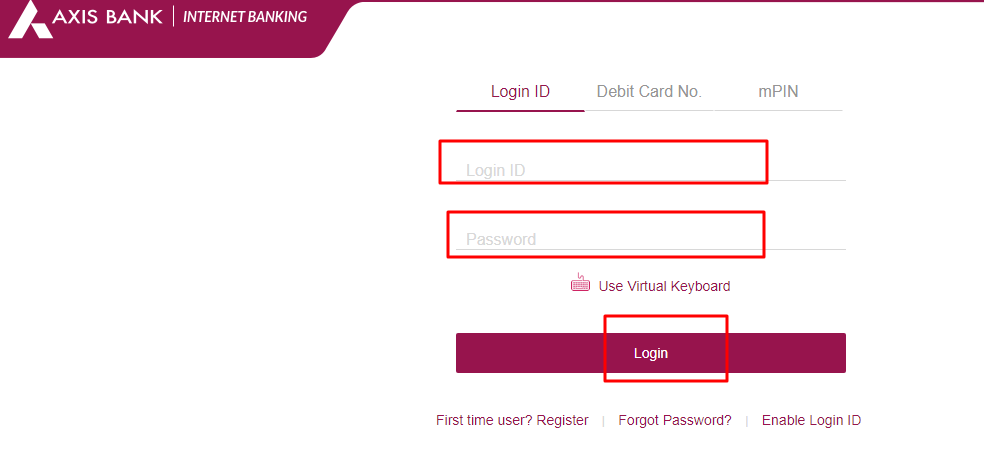This screenshot has width=984, height=475.
Task: Click the Login text inside the button
Action: pyautogui.click(x=651, y=353)
